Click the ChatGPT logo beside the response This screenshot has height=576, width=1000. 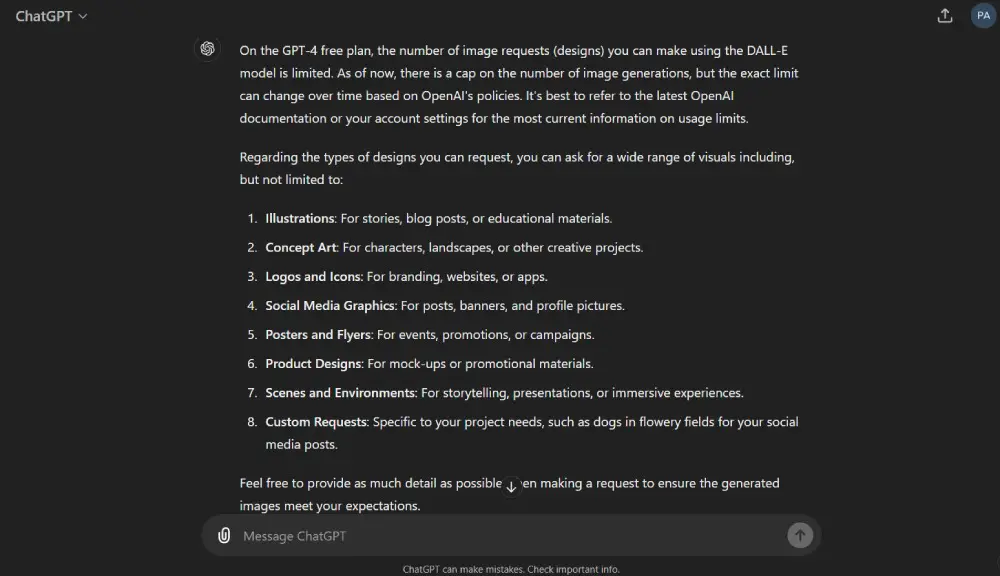207,49
